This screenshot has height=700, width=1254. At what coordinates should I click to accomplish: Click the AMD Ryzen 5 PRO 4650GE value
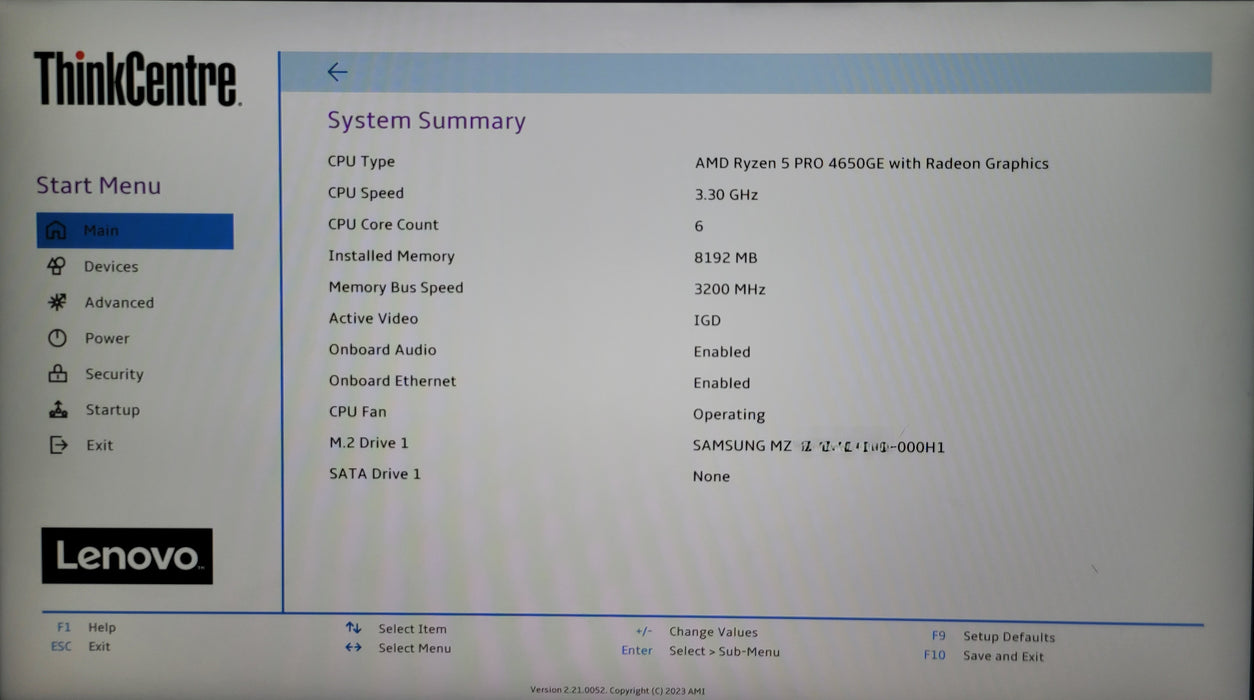tap(872, 164)
